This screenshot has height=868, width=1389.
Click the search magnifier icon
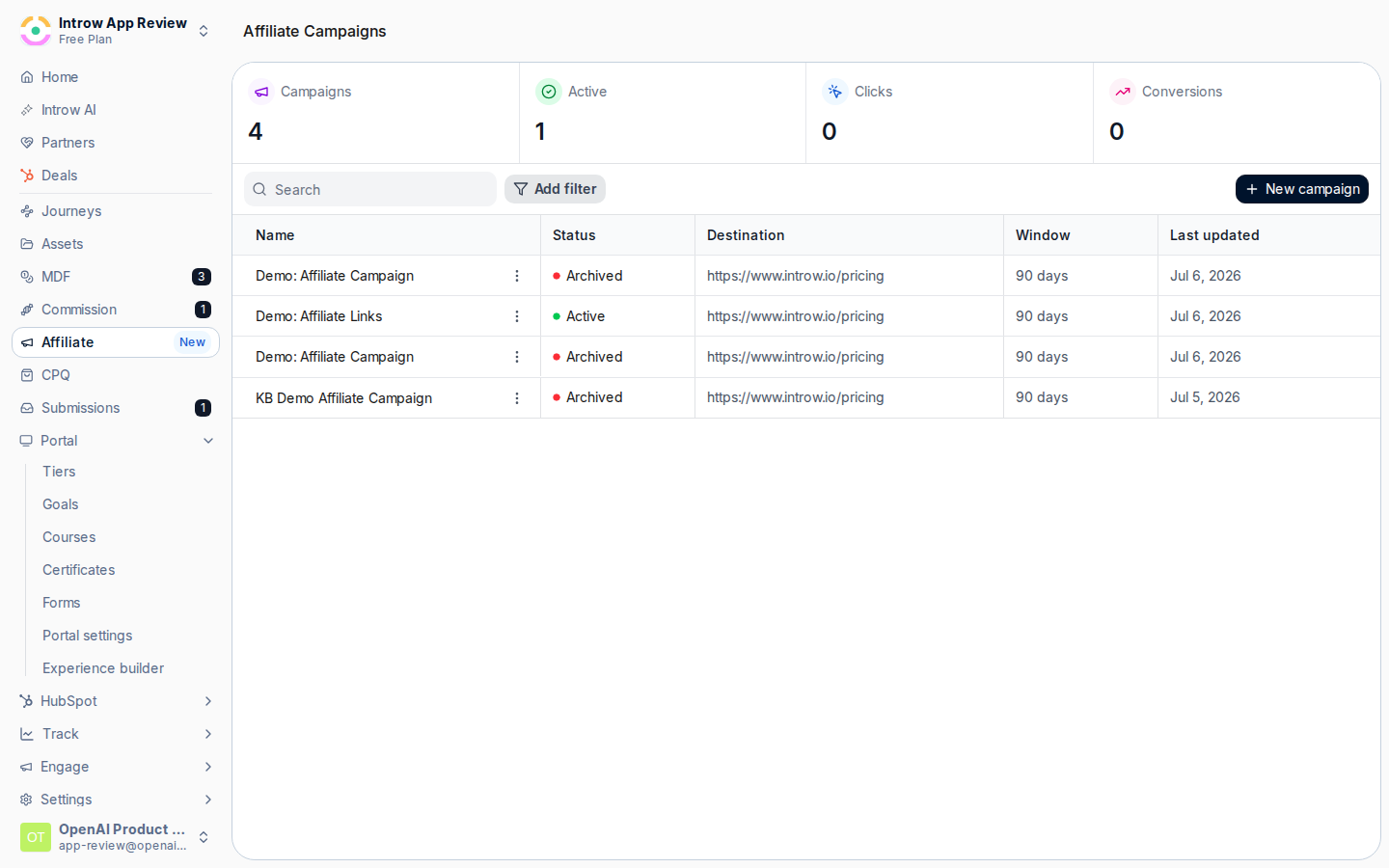click(x=259, y=189)
